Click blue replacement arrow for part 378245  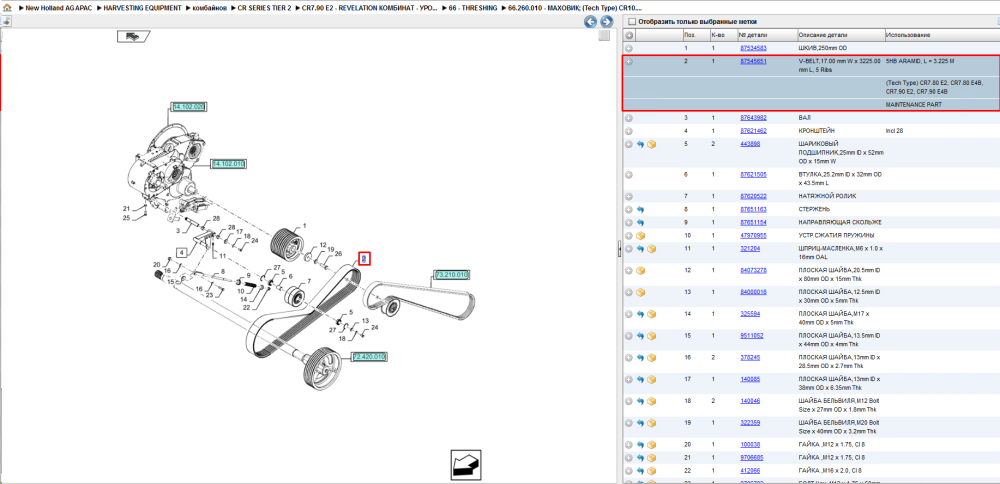click(641, 358)
